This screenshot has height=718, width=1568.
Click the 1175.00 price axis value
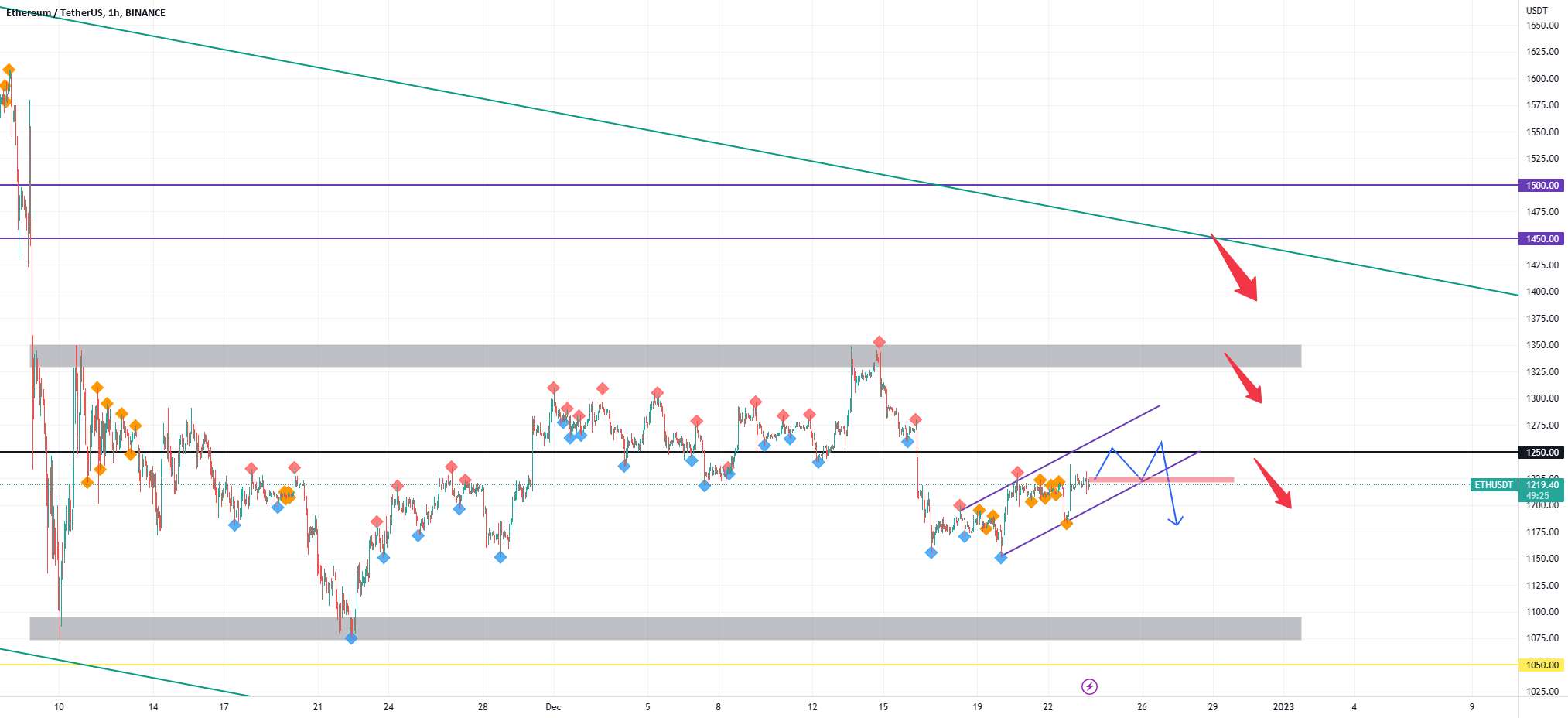click(x=1542, y=532)
